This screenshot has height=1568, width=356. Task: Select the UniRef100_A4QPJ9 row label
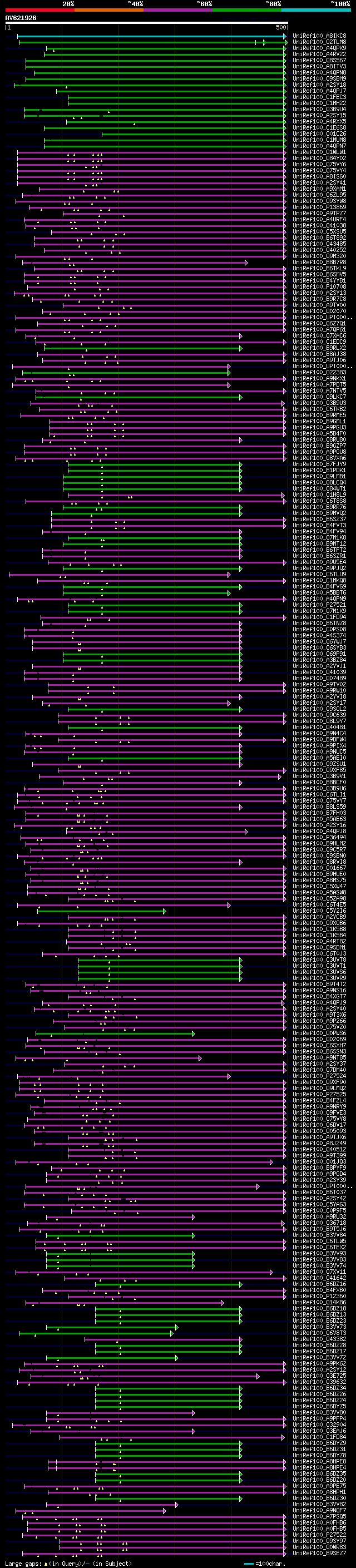(319, 1002)
